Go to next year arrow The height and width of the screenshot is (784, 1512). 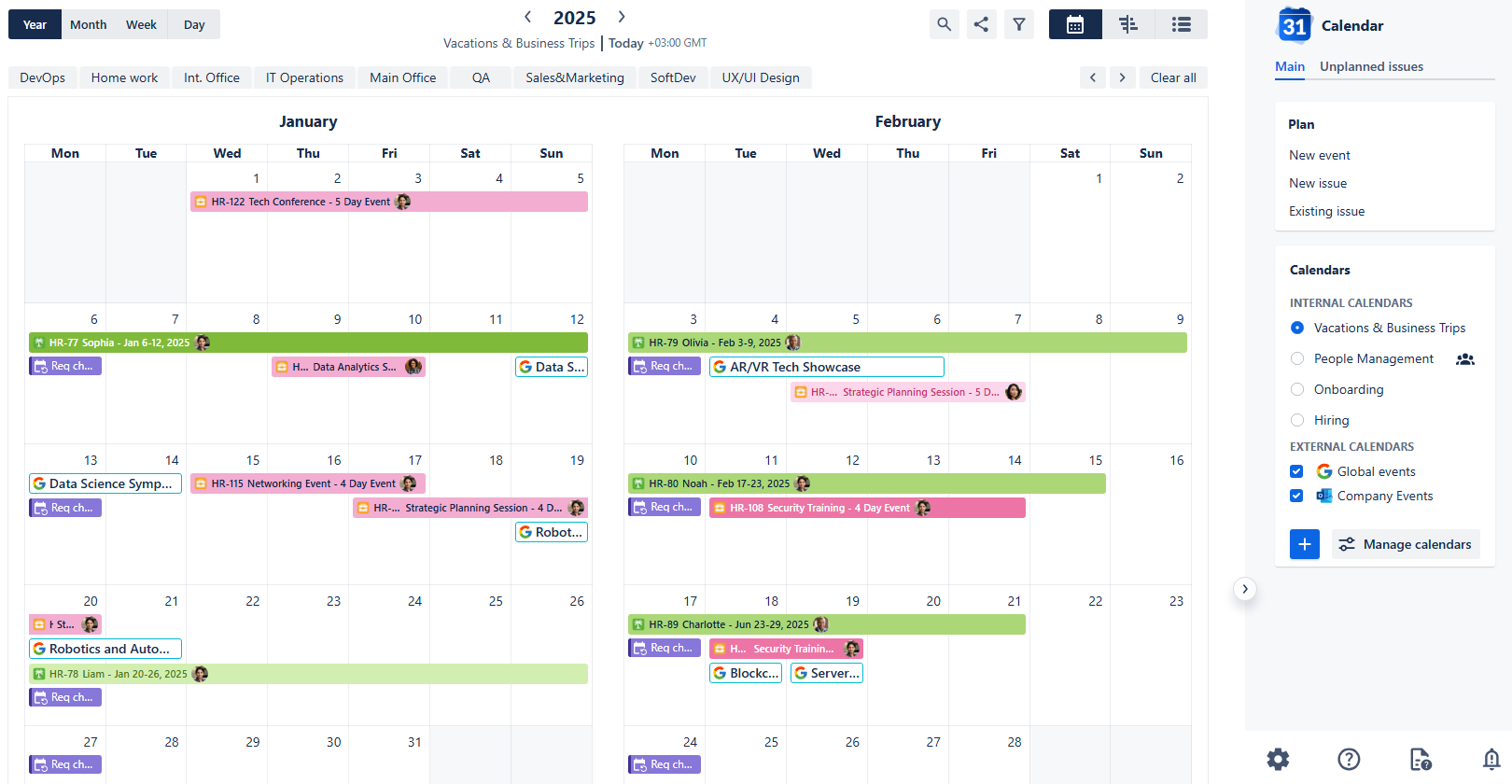point(622,17)
